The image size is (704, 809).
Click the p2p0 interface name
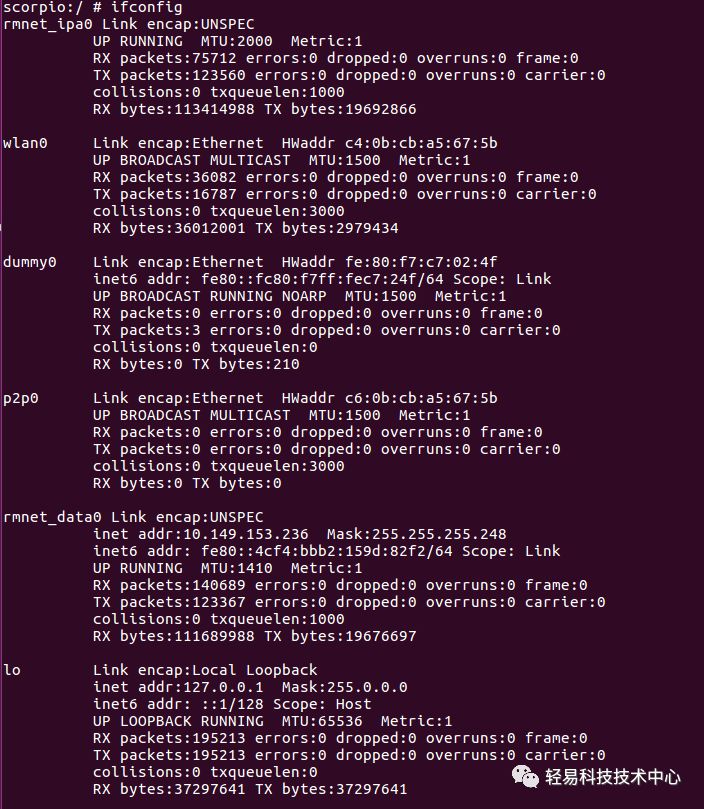point(21,399)
